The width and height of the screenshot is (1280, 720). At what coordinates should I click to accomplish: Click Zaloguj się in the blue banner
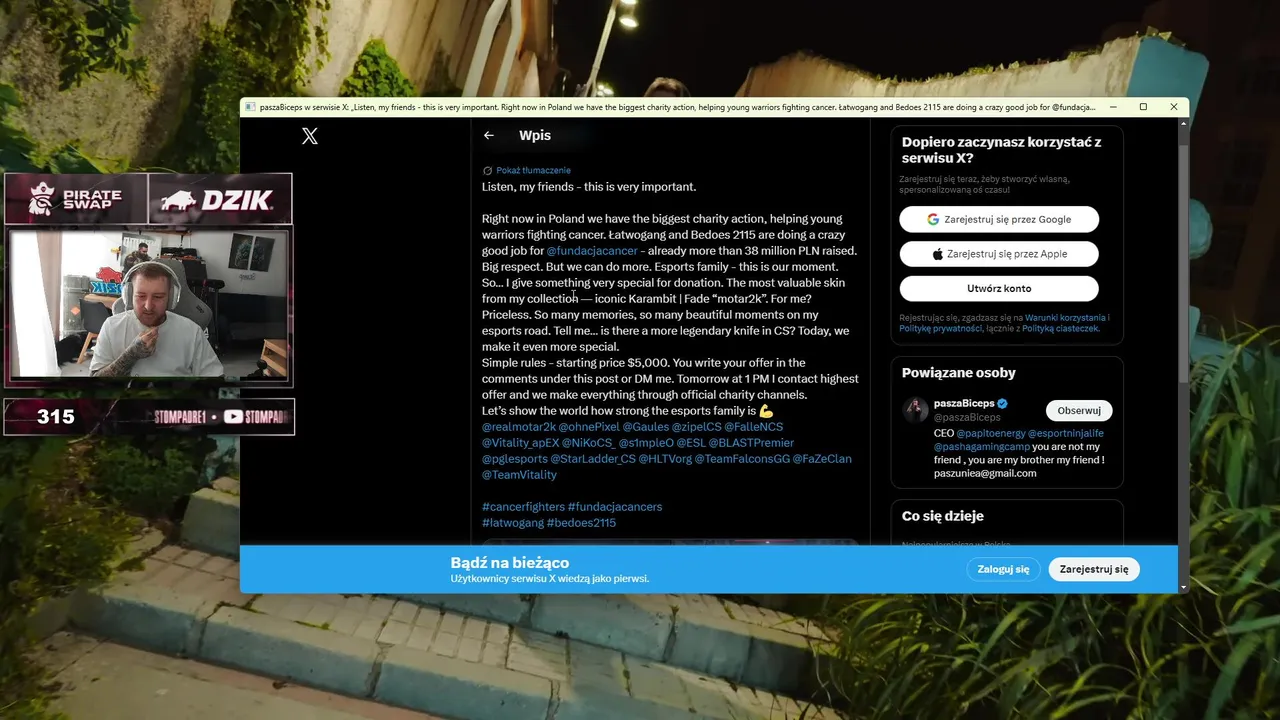[1003, 569]
